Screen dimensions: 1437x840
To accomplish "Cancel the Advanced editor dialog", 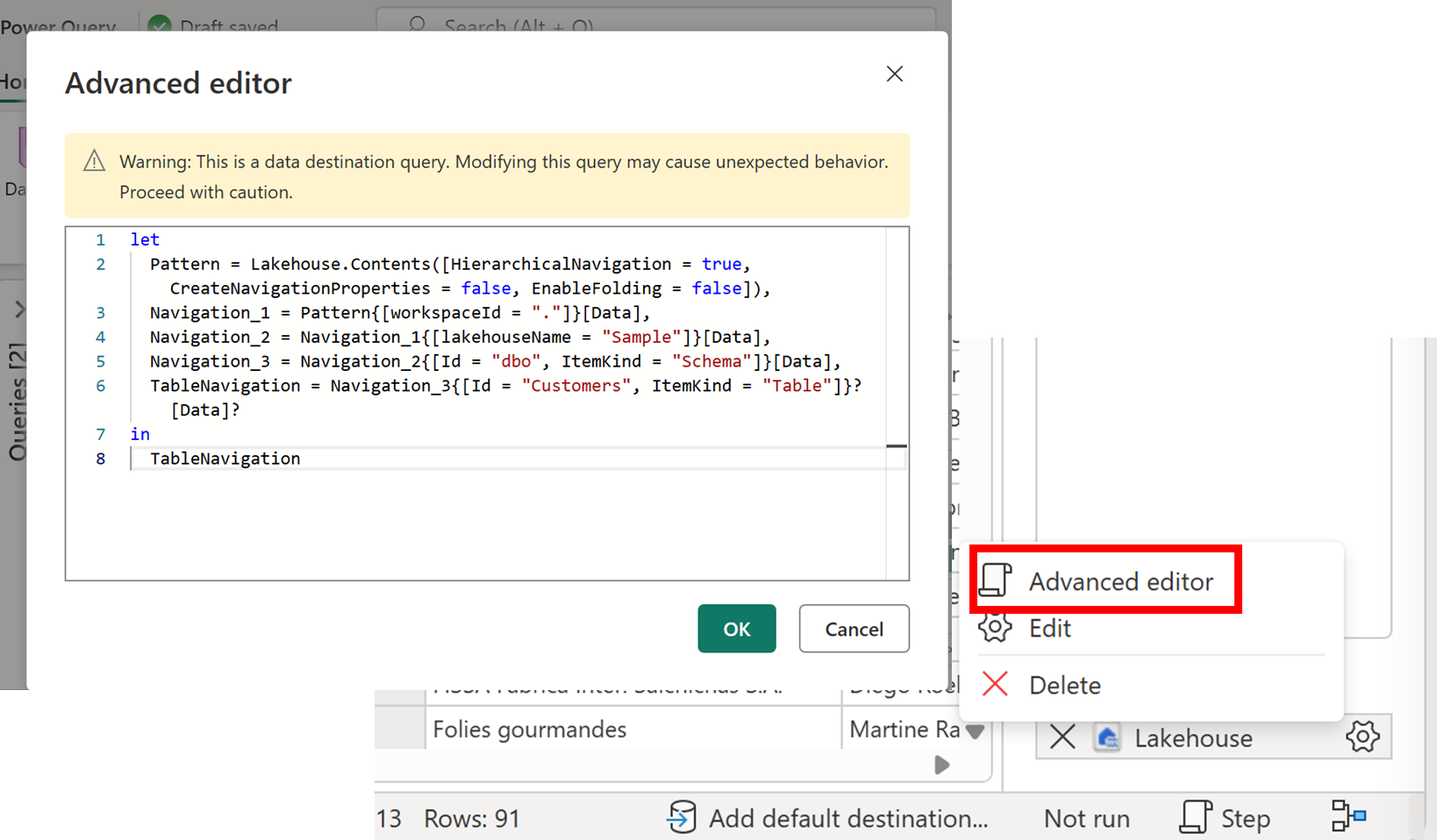I will coord(853,629).
